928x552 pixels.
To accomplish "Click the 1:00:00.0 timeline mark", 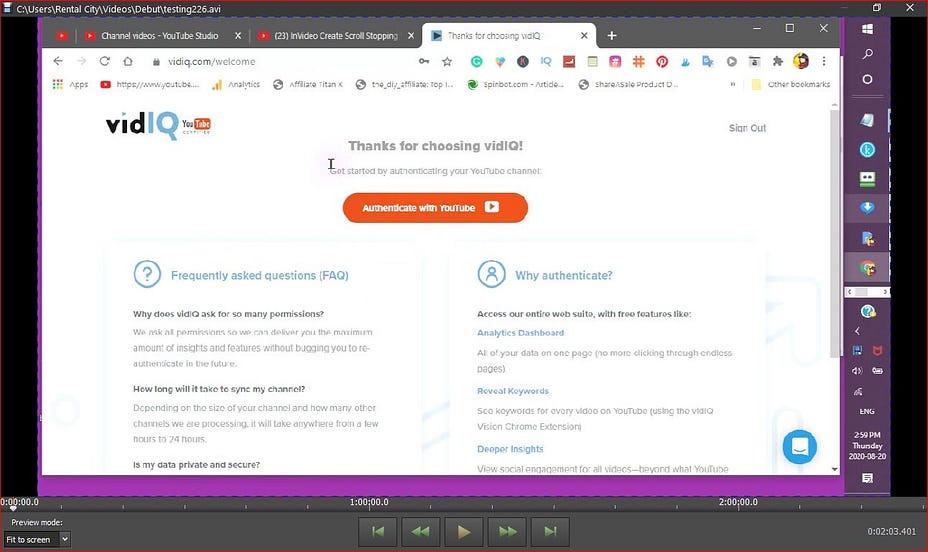I will (369, 502).
